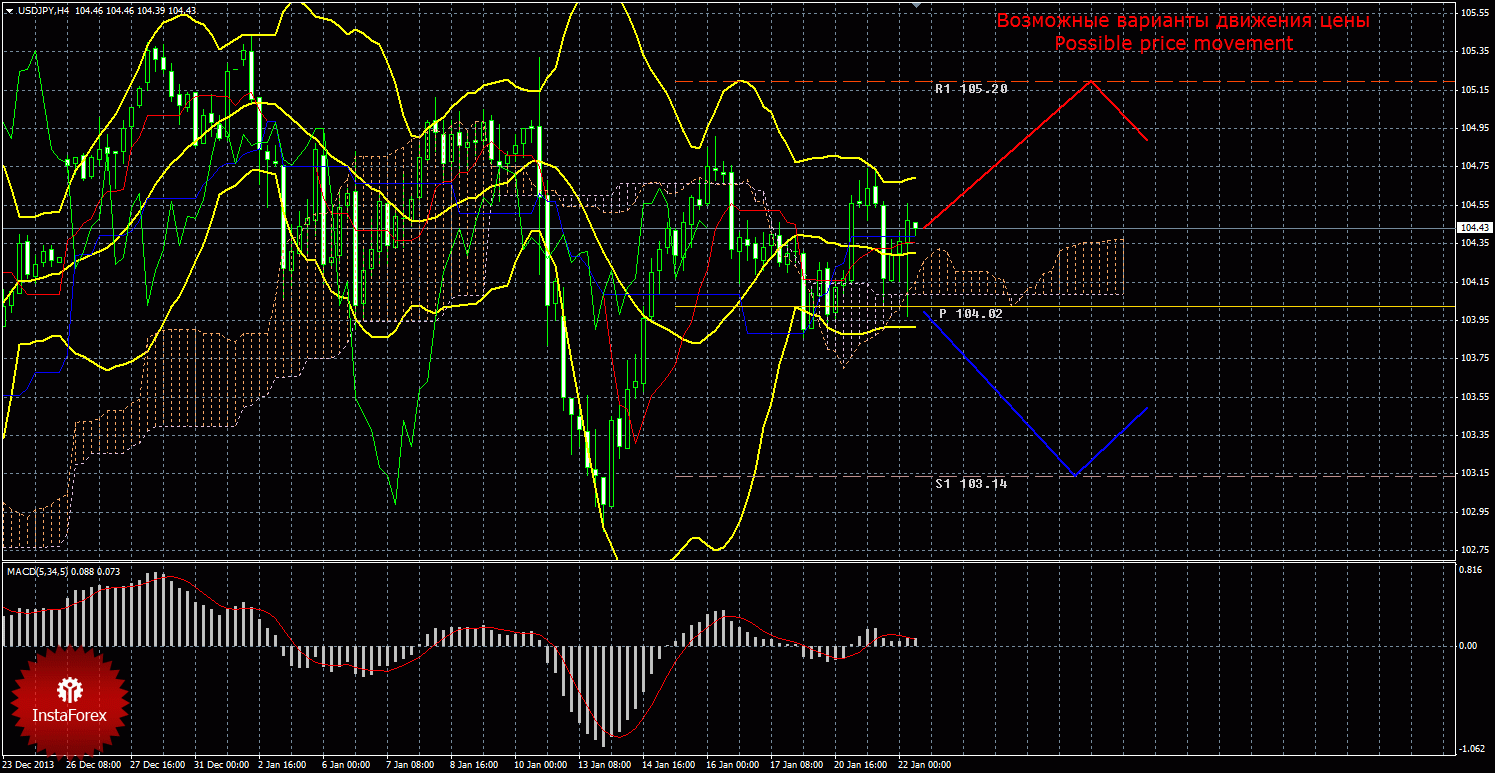Click the bottom of the blue forecast line

click(1074, 475)
